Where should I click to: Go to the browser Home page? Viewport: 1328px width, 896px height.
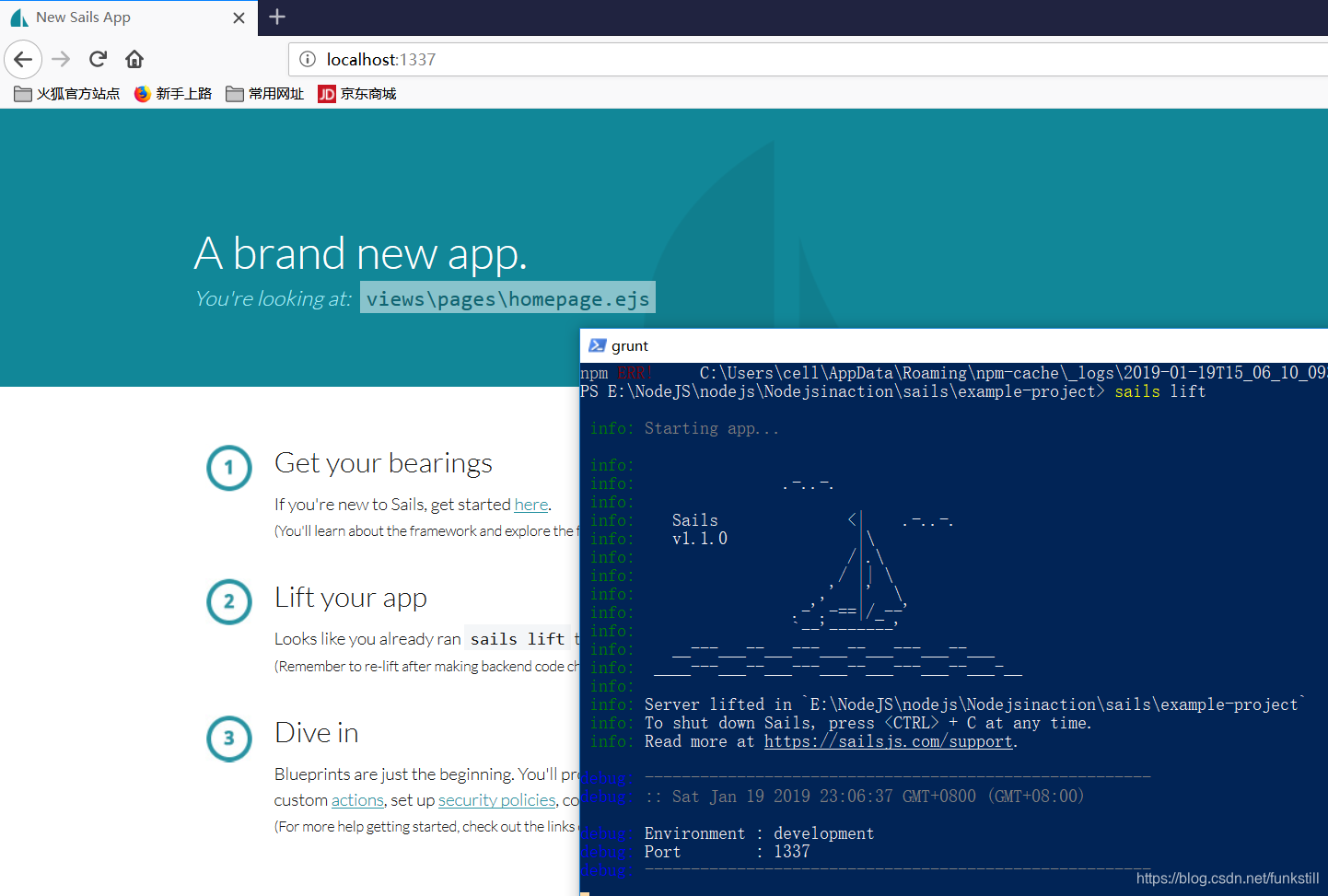click(x=134, y=60)
